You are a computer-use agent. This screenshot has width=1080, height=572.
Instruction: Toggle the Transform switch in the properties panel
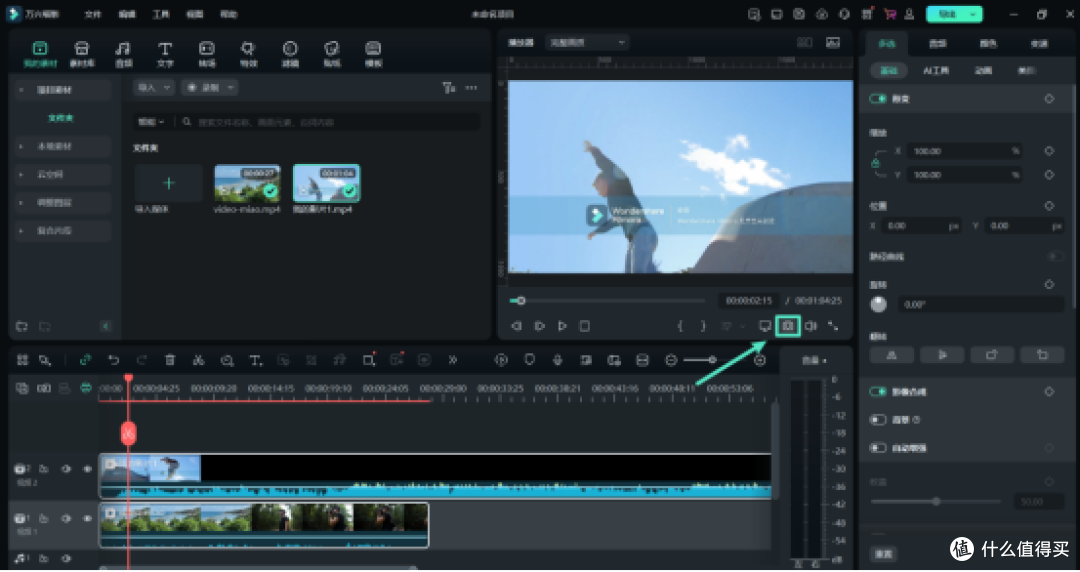pos(878,99)
